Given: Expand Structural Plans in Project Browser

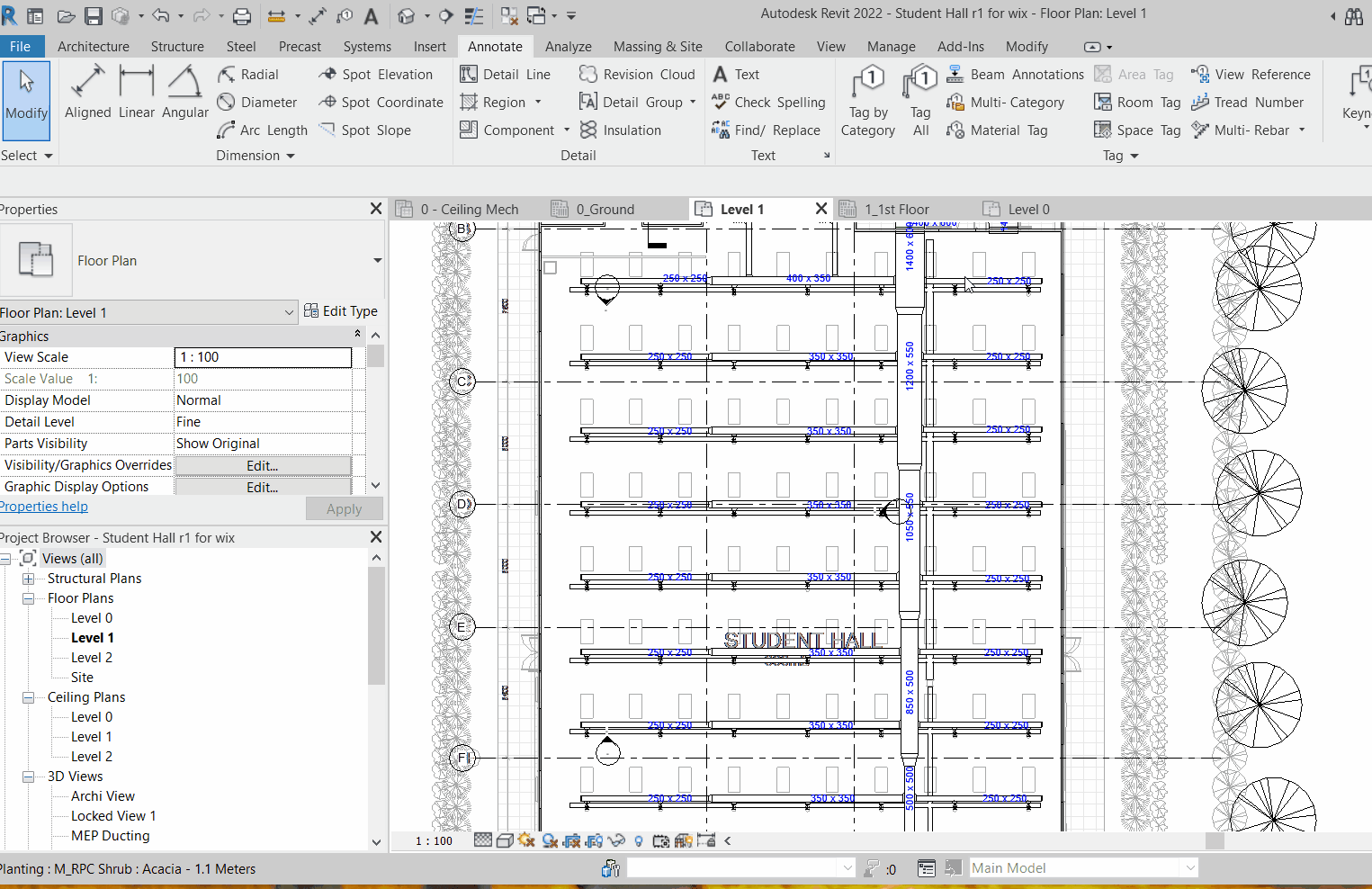Looking at the screenshot, I should tap(29, 579).
